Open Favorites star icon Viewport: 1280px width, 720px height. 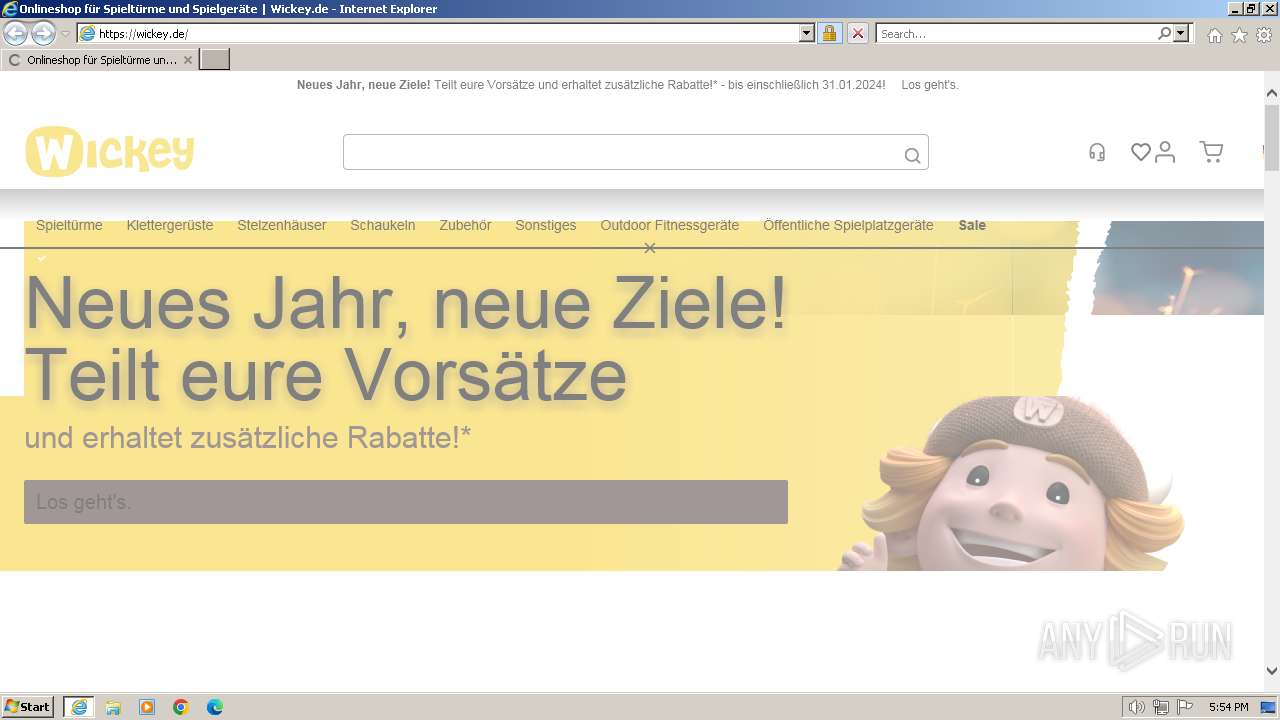(x=1239, y=35)
